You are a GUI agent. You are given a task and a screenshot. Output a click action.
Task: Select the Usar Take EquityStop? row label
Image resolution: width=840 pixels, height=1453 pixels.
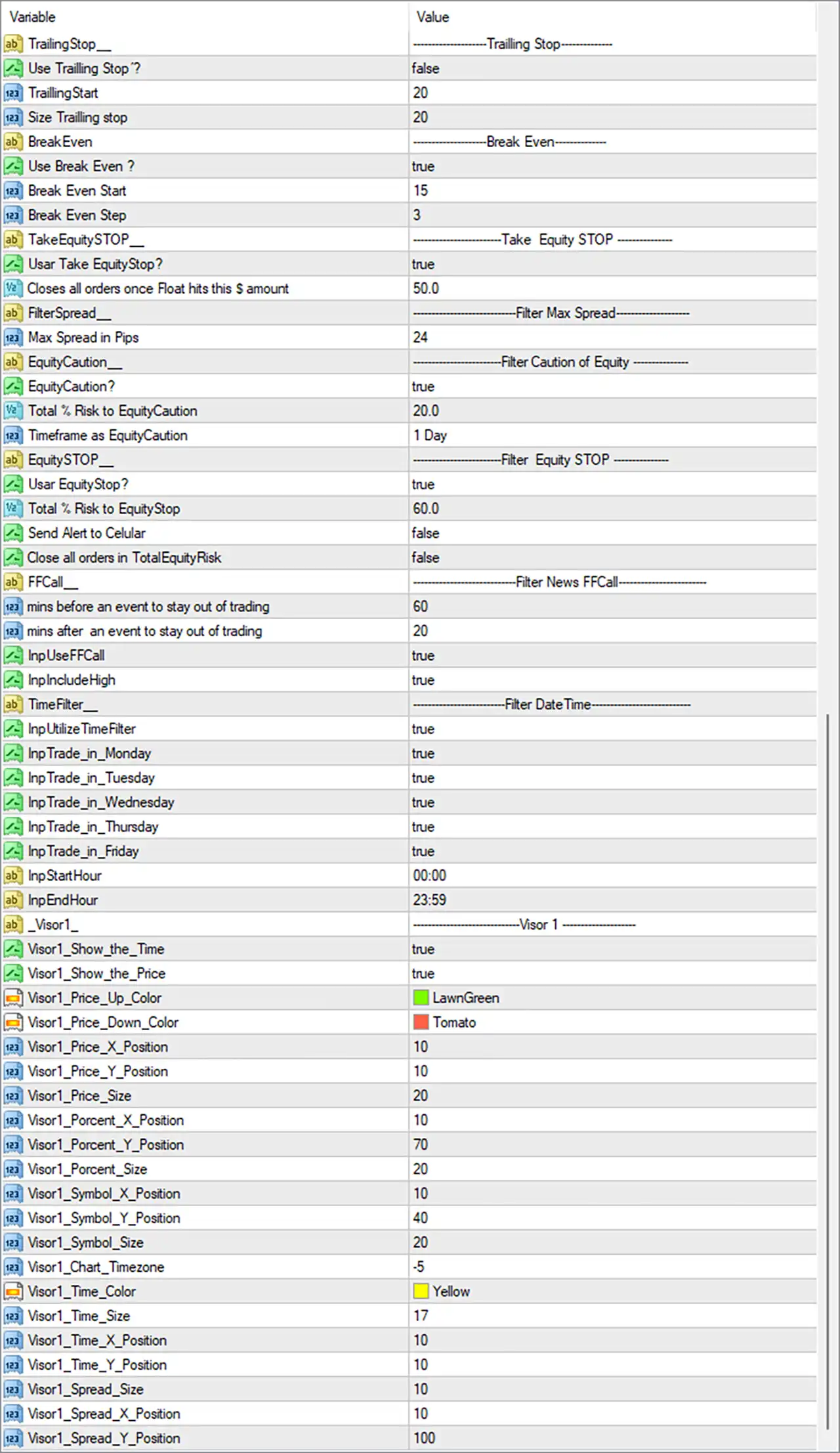(x=95, y=264)
